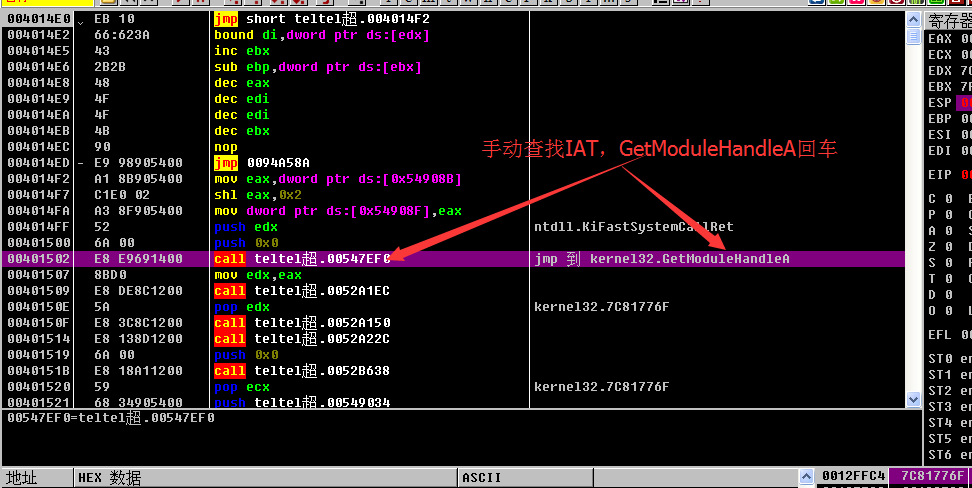Select the EFL flags register row

coord(940,335)
